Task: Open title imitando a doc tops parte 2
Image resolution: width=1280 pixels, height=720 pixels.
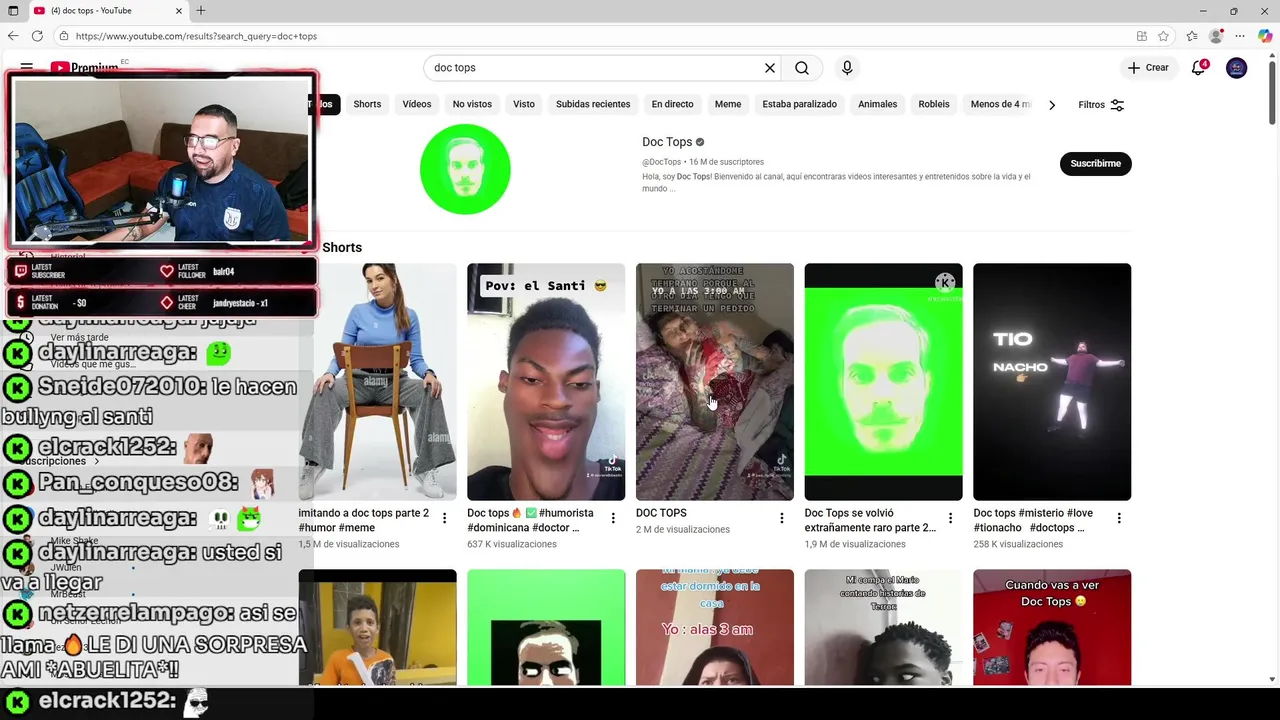Action: pos(364,520)
